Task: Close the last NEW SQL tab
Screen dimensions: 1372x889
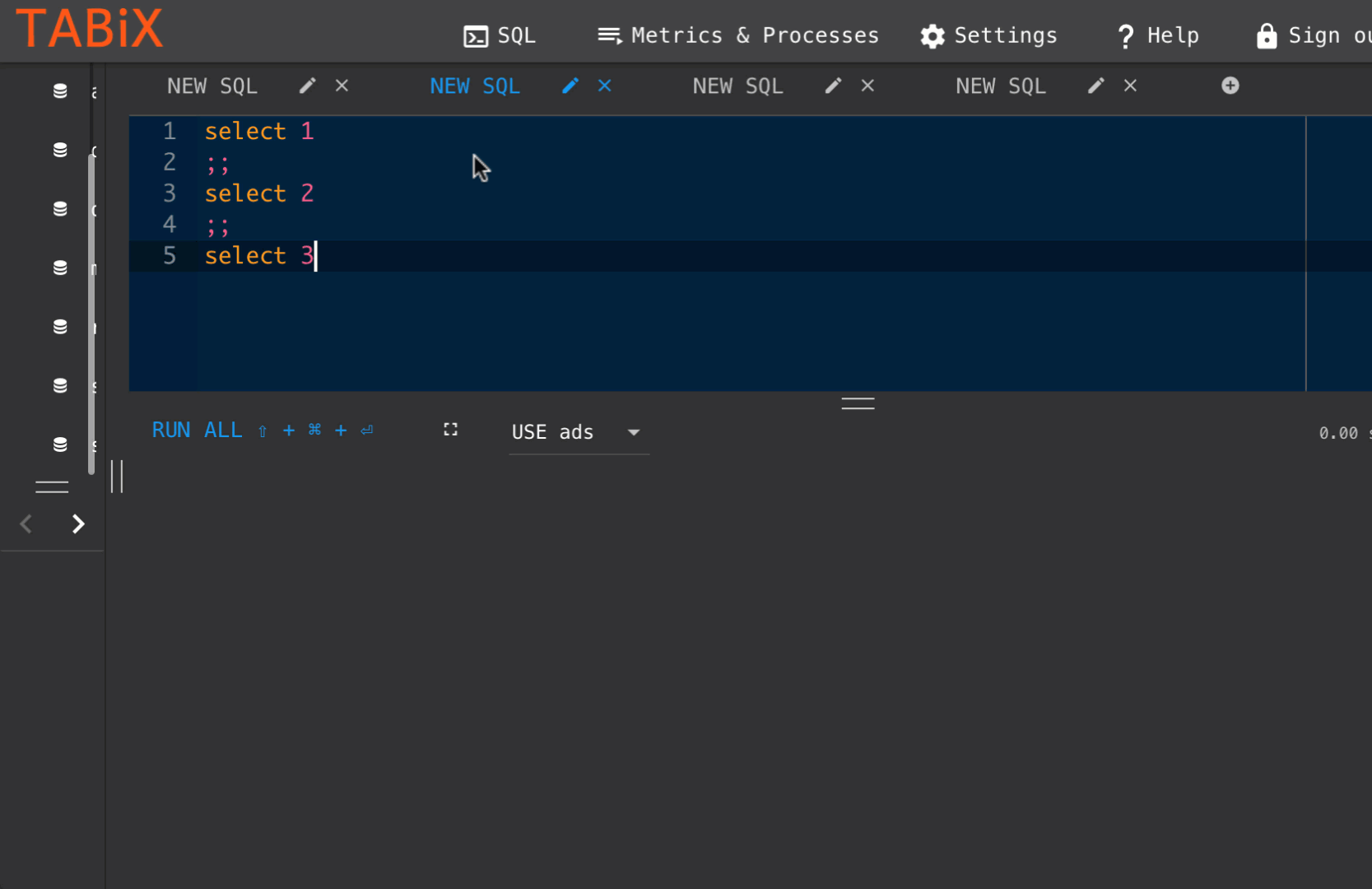Action: click(1130, 85)
